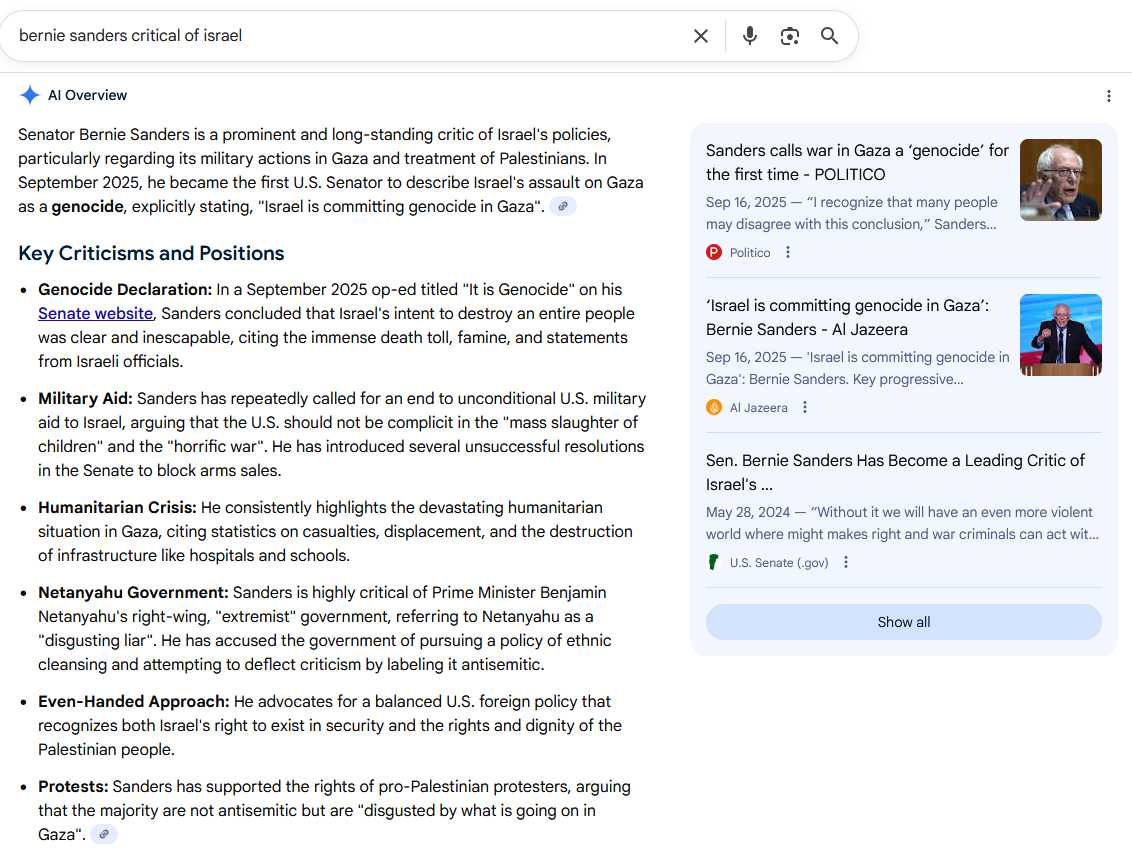The image size is (1132, 852).
Task: Click inside the search query field
Action: click(x=347, y=35)
